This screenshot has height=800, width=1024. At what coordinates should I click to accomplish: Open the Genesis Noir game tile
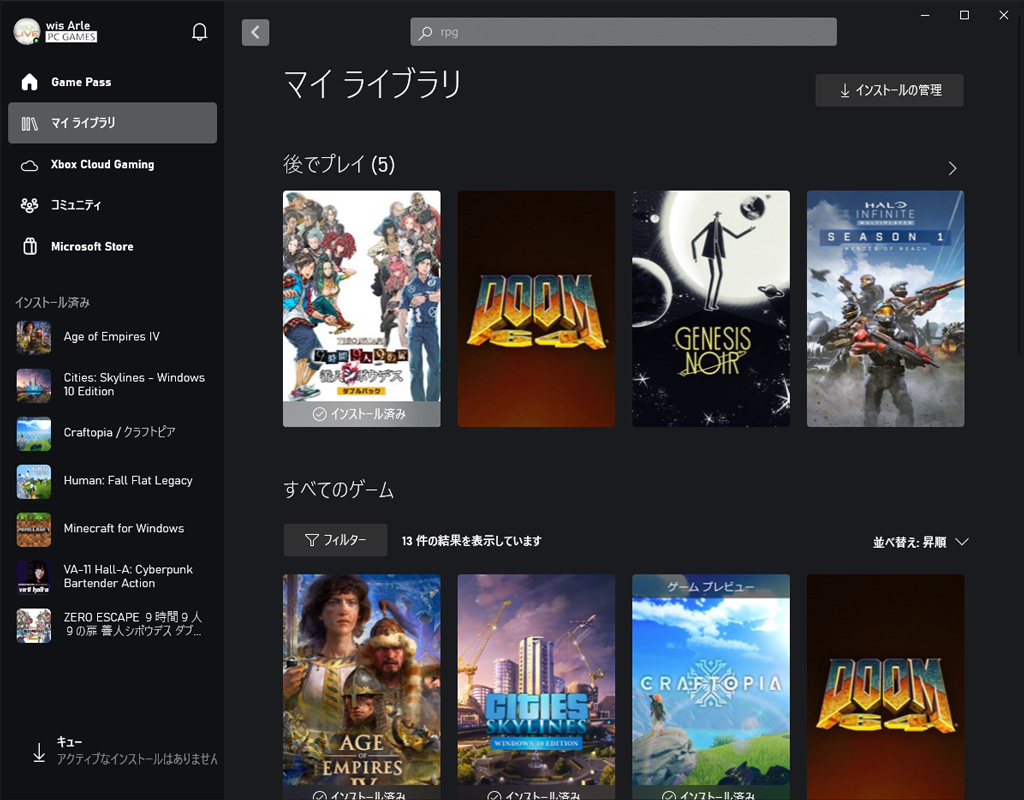pos(710,308)
